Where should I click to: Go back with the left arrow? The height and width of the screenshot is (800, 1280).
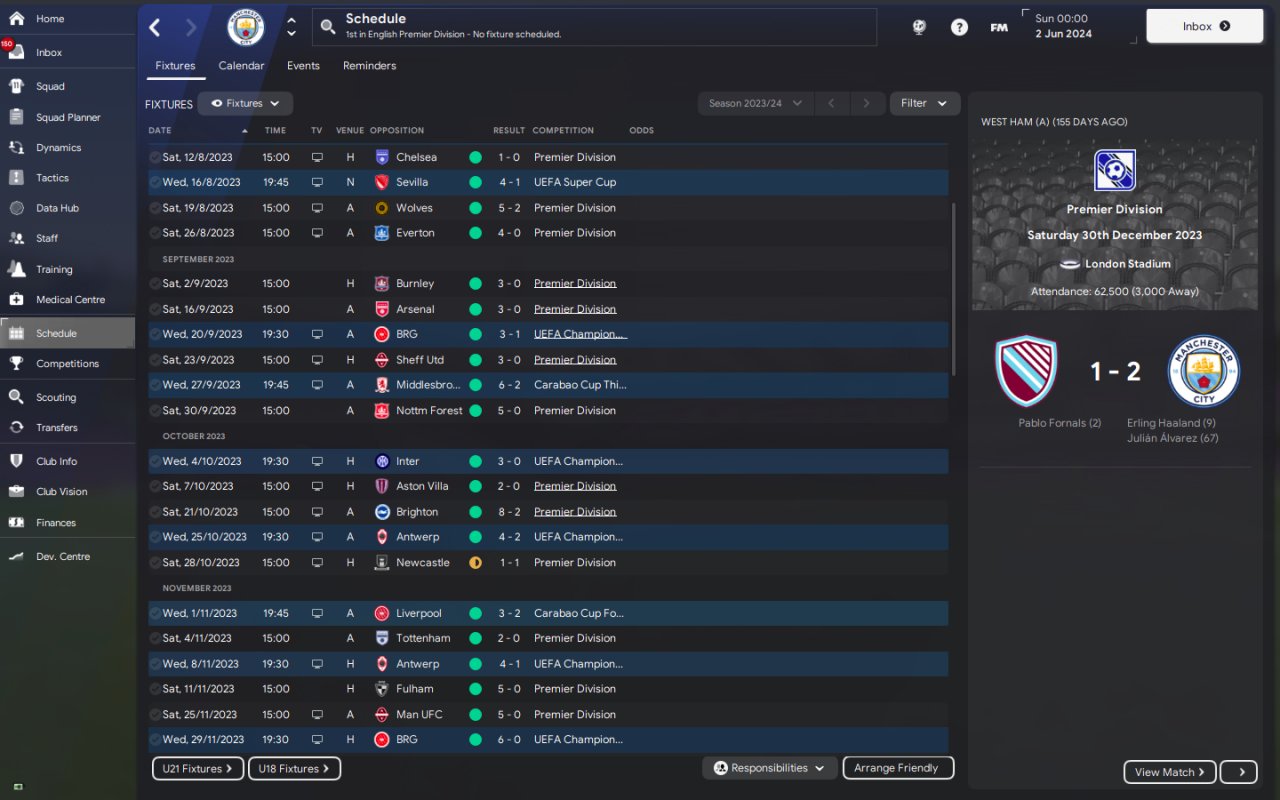click(x=155, y=27)
